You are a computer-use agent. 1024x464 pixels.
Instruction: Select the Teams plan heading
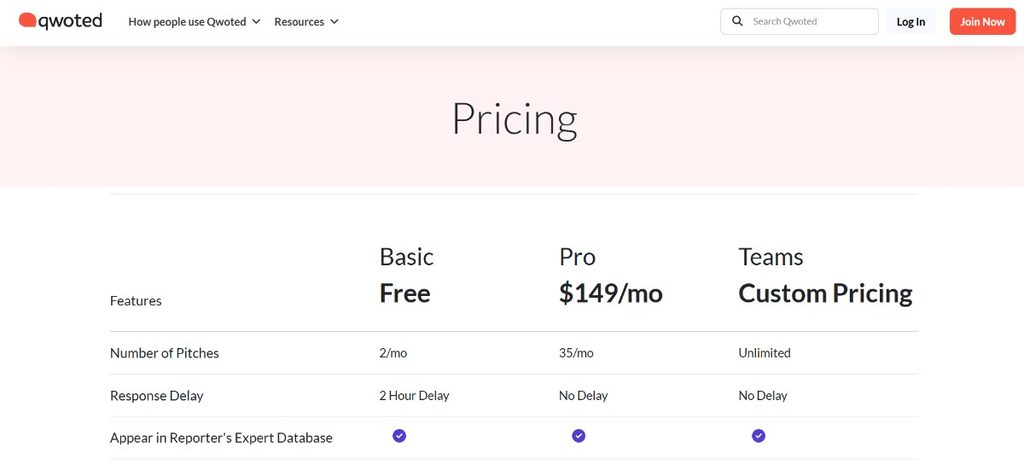tap(771, 257)
